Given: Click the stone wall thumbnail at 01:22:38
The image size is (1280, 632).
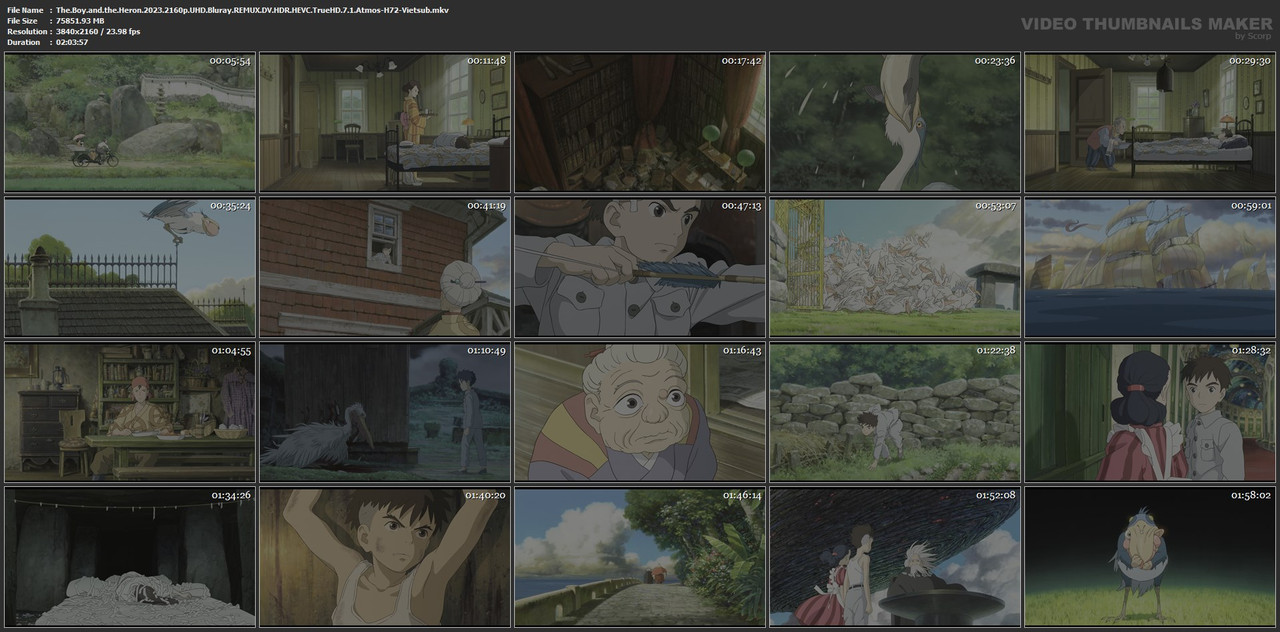Looking at the screenshot, I should [895, 412].
